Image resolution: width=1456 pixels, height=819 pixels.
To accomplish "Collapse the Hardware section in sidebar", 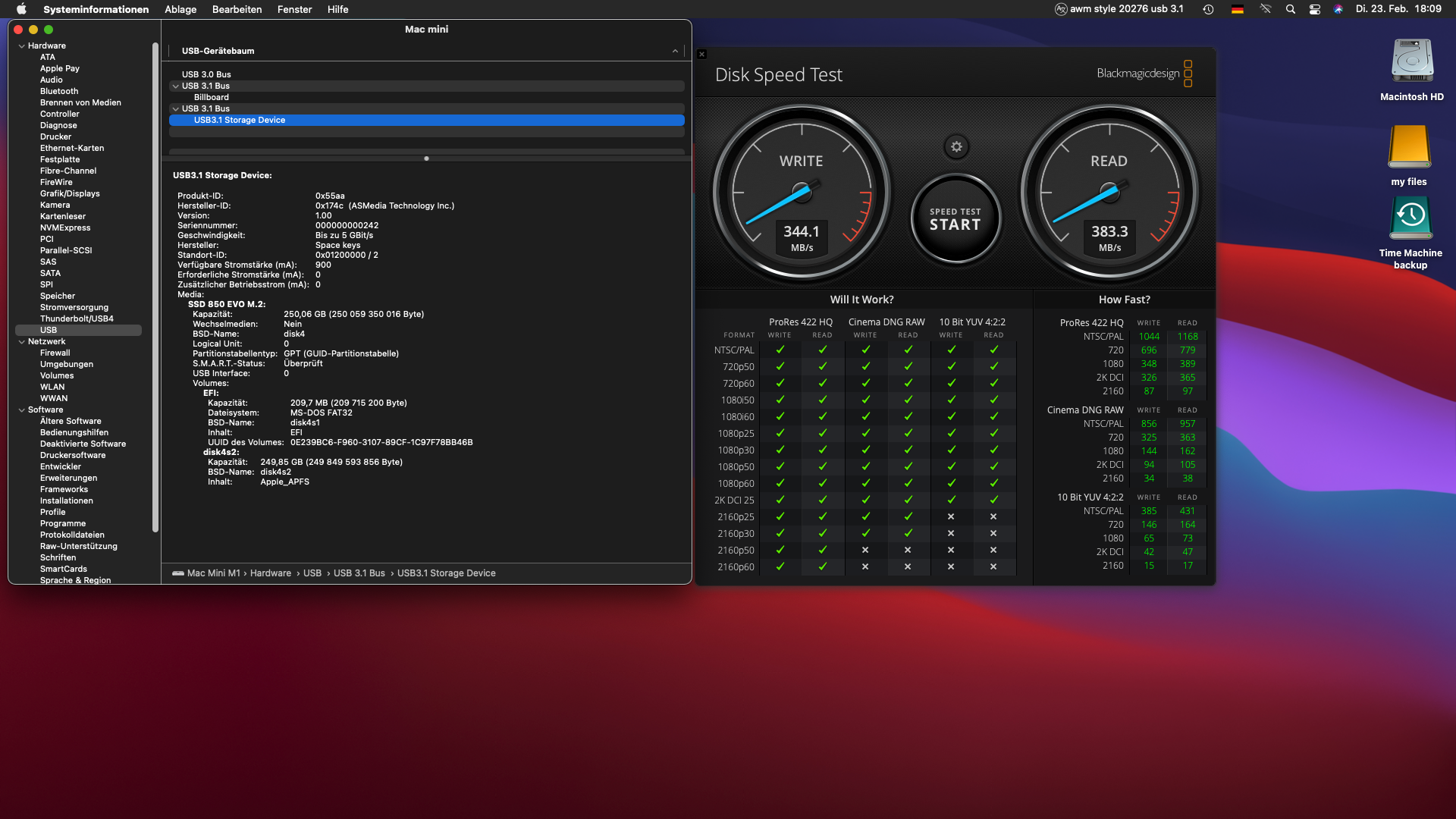I will [21, 46].
